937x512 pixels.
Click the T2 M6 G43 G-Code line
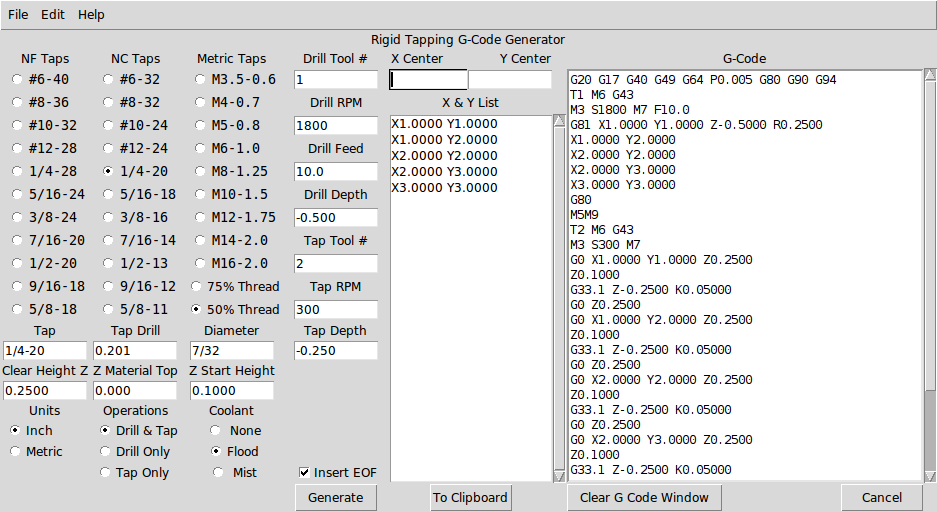click(602, 229)
